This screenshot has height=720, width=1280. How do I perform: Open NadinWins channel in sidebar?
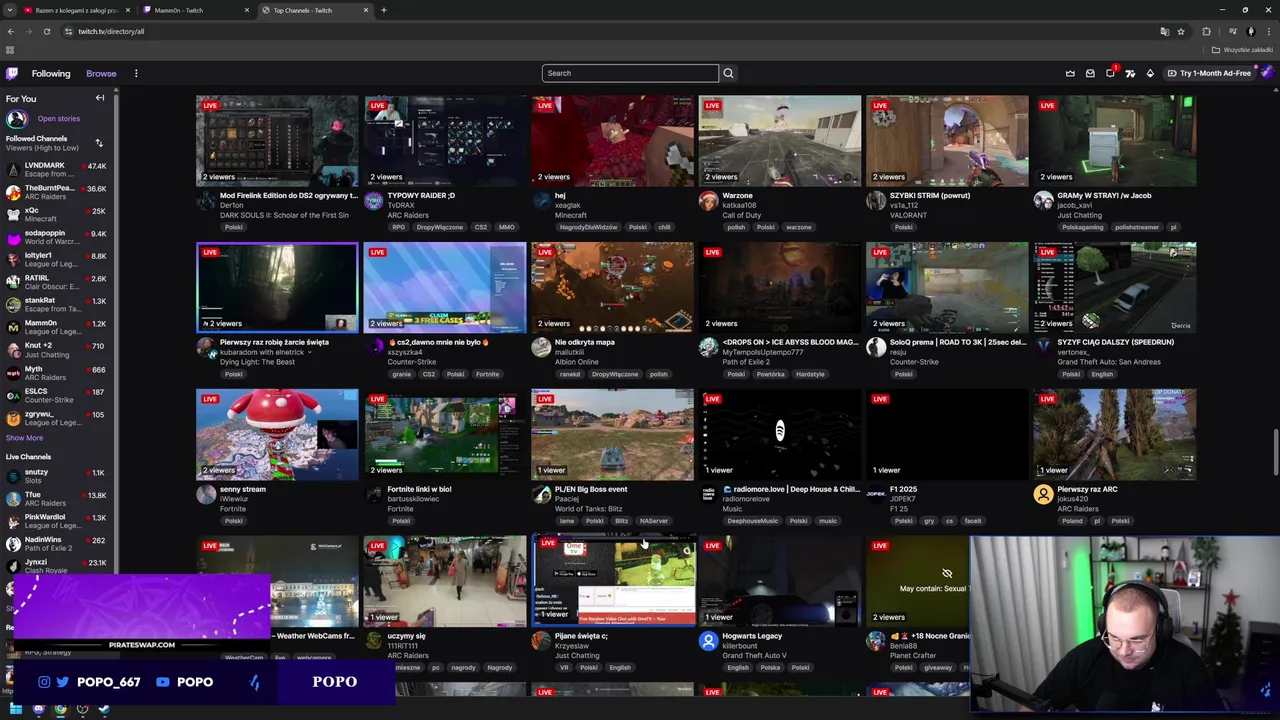point(56,544)
